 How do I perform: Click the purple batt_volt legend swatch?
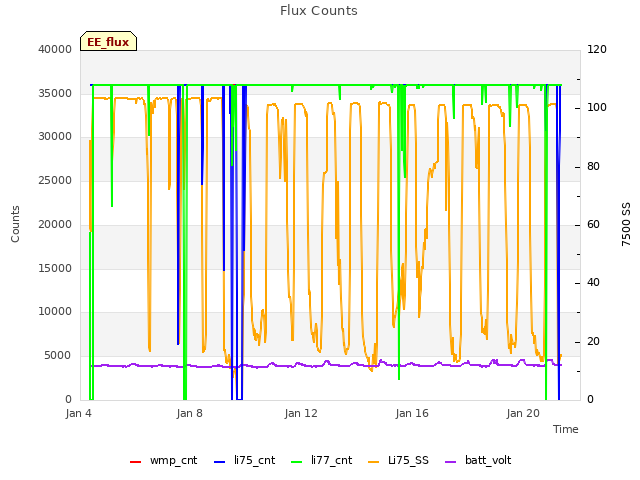pos(450,462)
